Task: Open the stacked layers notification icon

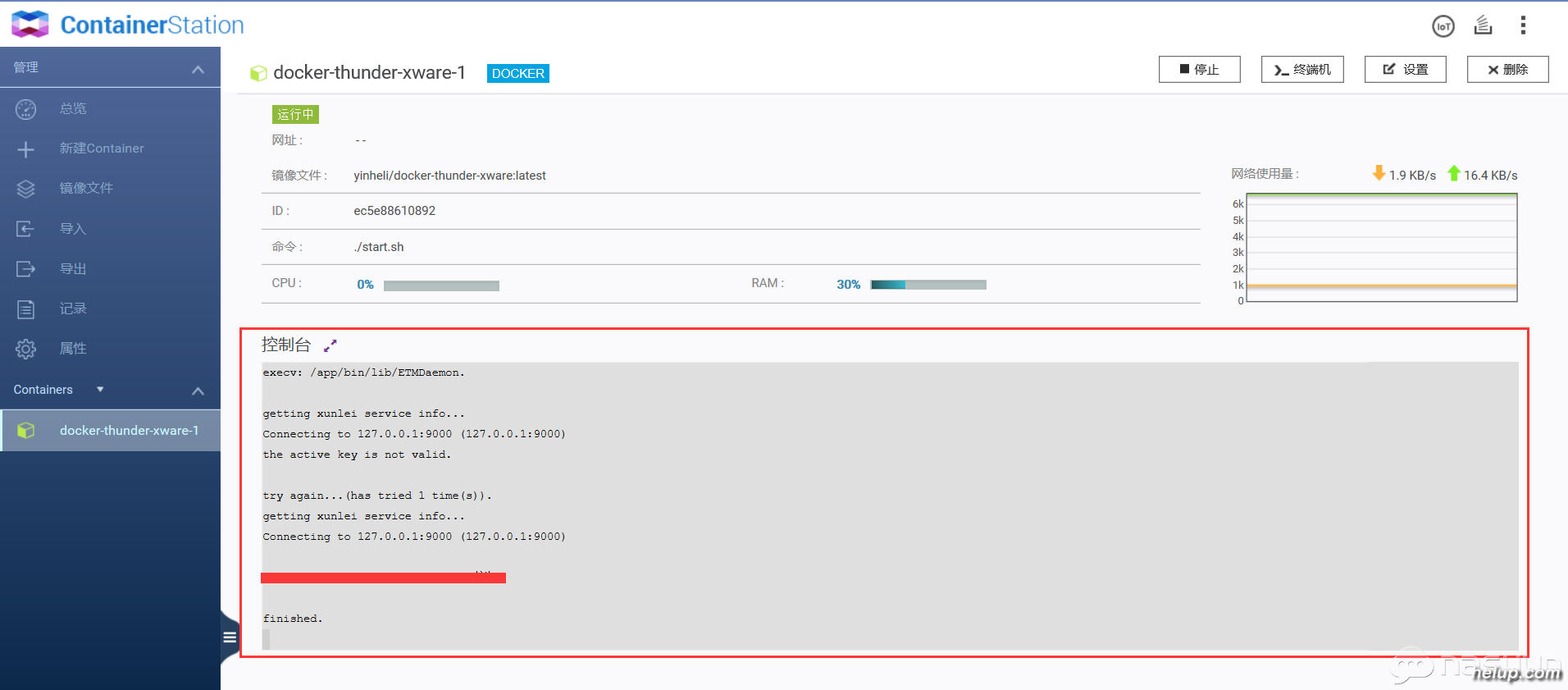Action: click(1483, 25)
